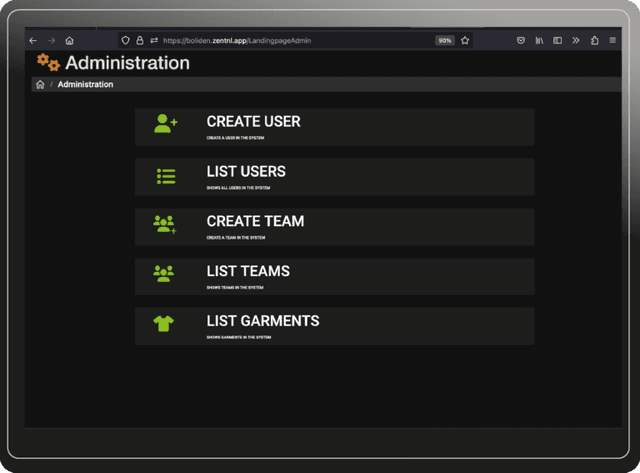This screenshot has height=473, width=640.
Task: Click the orange gears Administration icon
Action: (48, 63)
